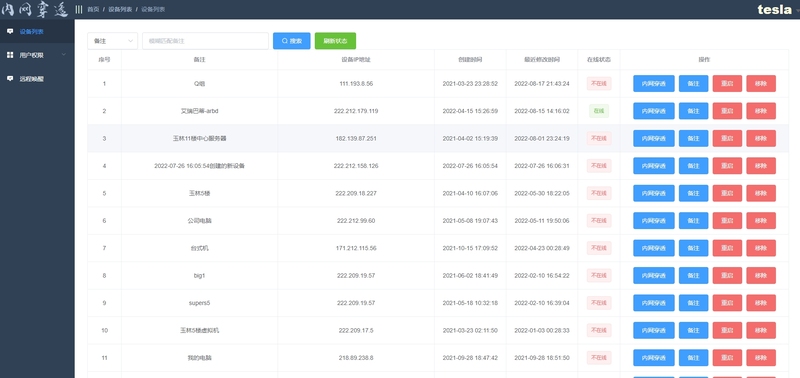Screen dimensions: 800x378
Task: Remove the 艾瑞巴蒂-arbd device with 移除
Action: tap(761, 111)
